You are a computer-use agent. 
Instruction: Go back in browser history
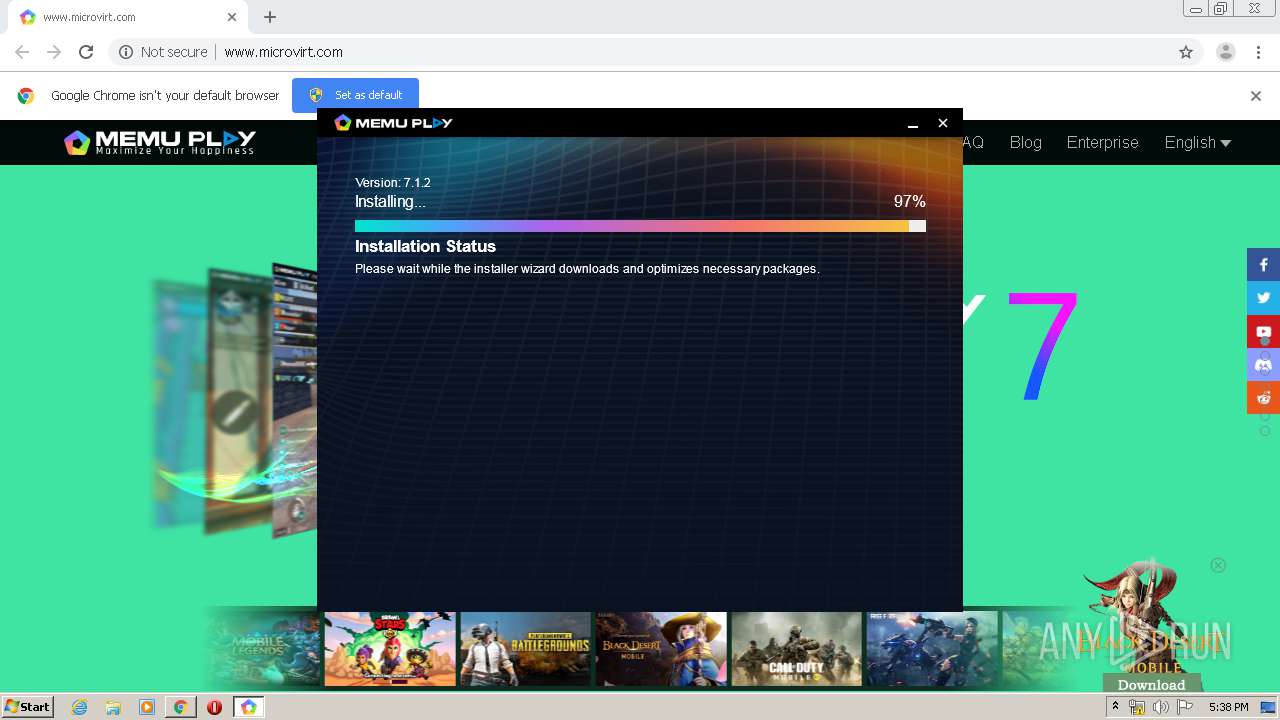click(x=22, y=52)
